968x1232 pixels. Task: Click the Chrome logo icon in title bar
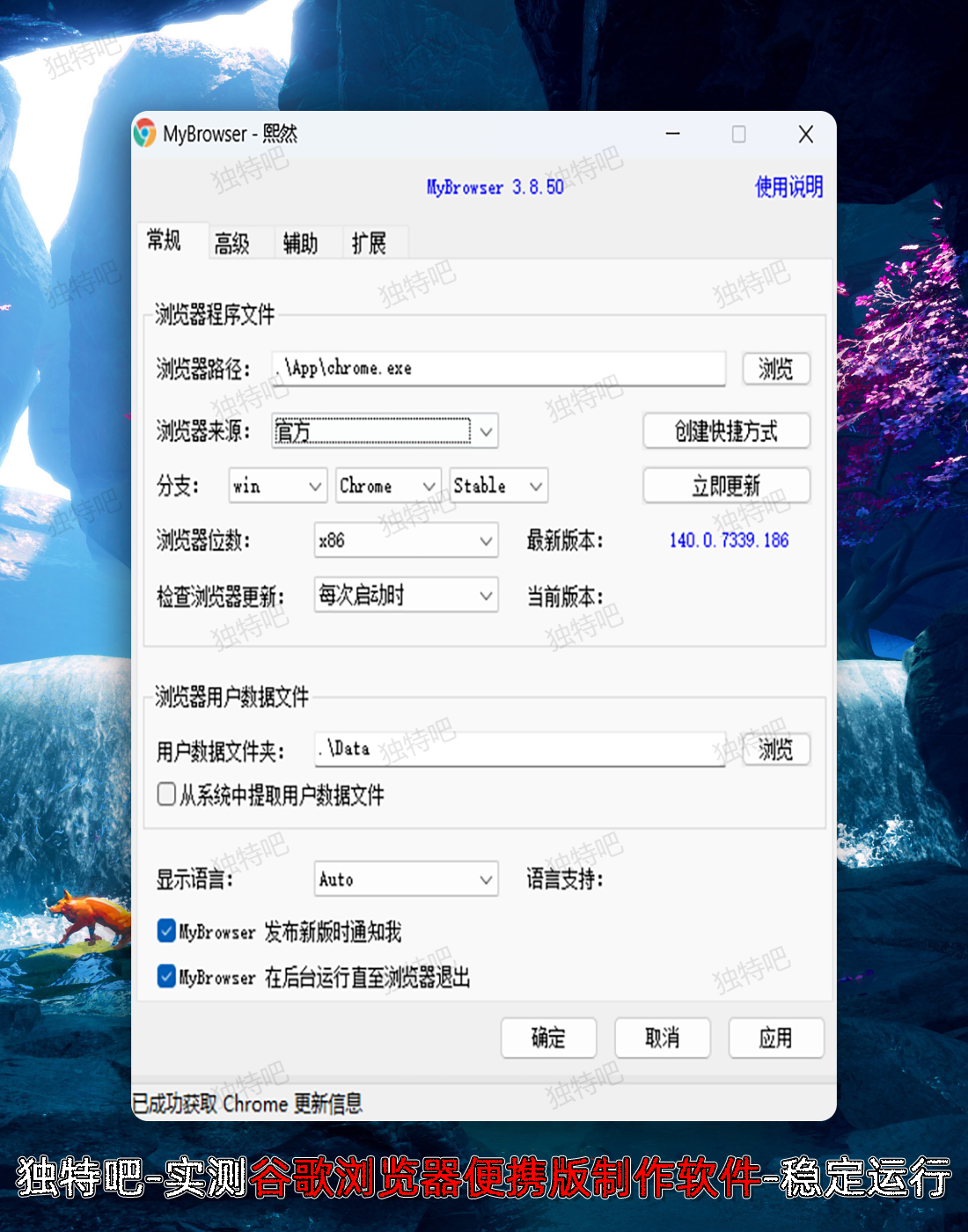[145, 134]
